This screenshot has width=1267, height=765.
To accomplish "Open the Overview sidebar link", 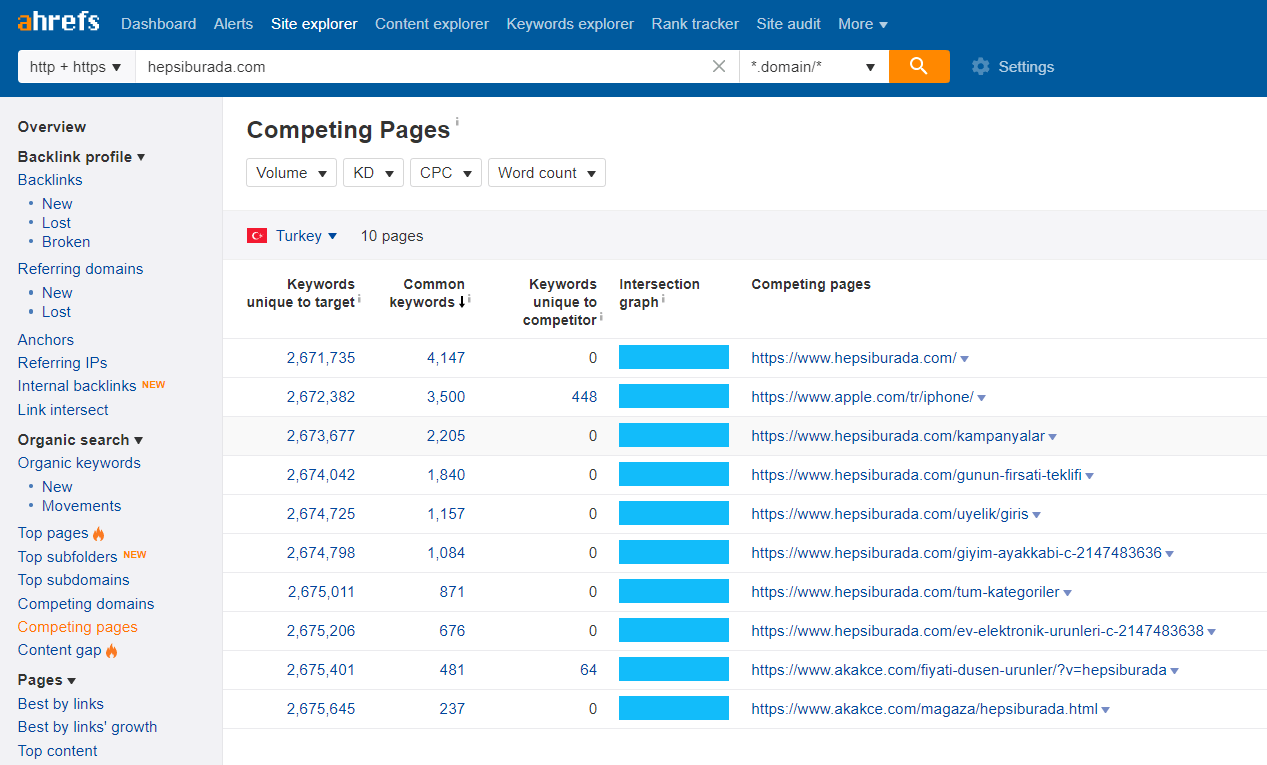I will pyautogui.click(x=52, y=127).
